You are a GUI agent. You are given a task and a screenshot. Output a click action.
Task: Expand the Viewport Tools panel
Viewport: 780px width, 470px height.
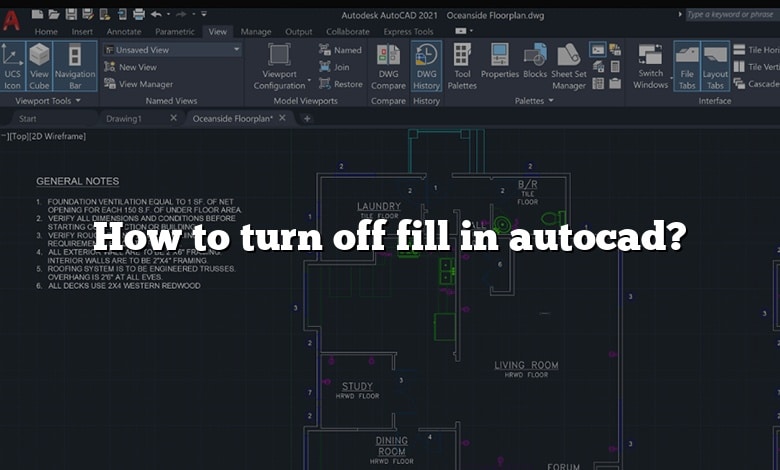(x=48, y=100)
